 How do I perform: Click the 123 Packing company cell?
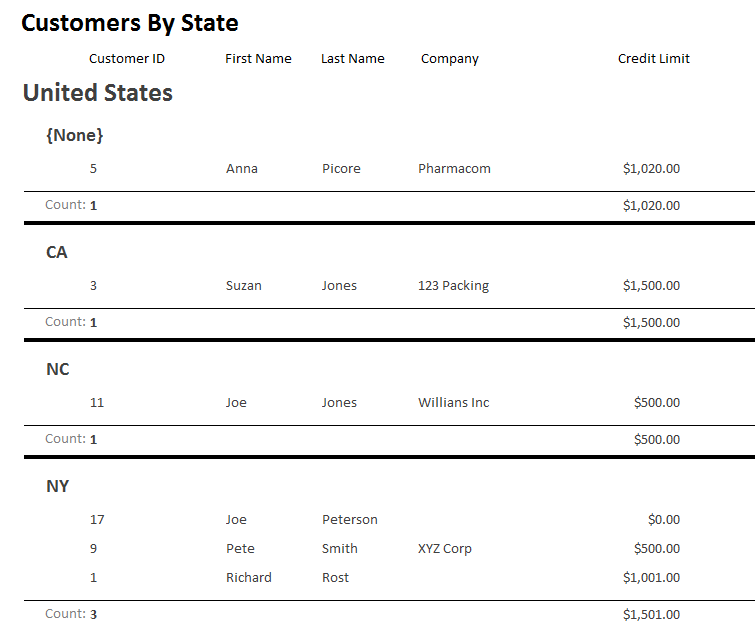pyautogui.click(x=453, y=286)
